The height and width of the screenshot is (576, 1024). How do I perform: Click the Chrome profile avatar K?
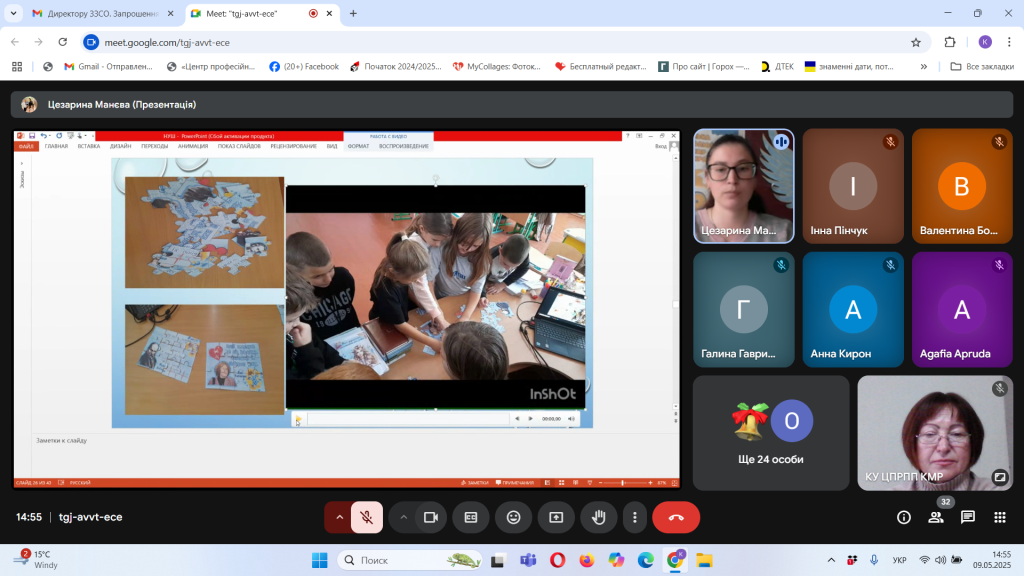[x=985, y=42]
